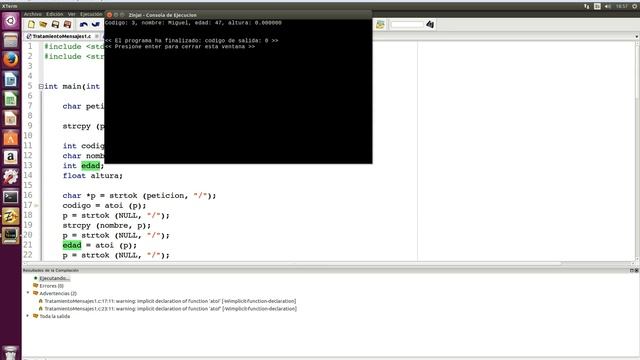The image size is (640, 360).
Task: Switch to Zinjai dock icon
Action: [11, 216]
